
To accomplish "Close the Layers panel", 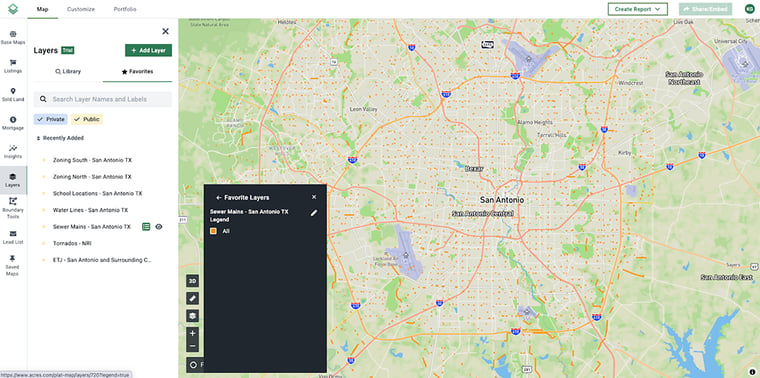I will click(x=165, y=32).
